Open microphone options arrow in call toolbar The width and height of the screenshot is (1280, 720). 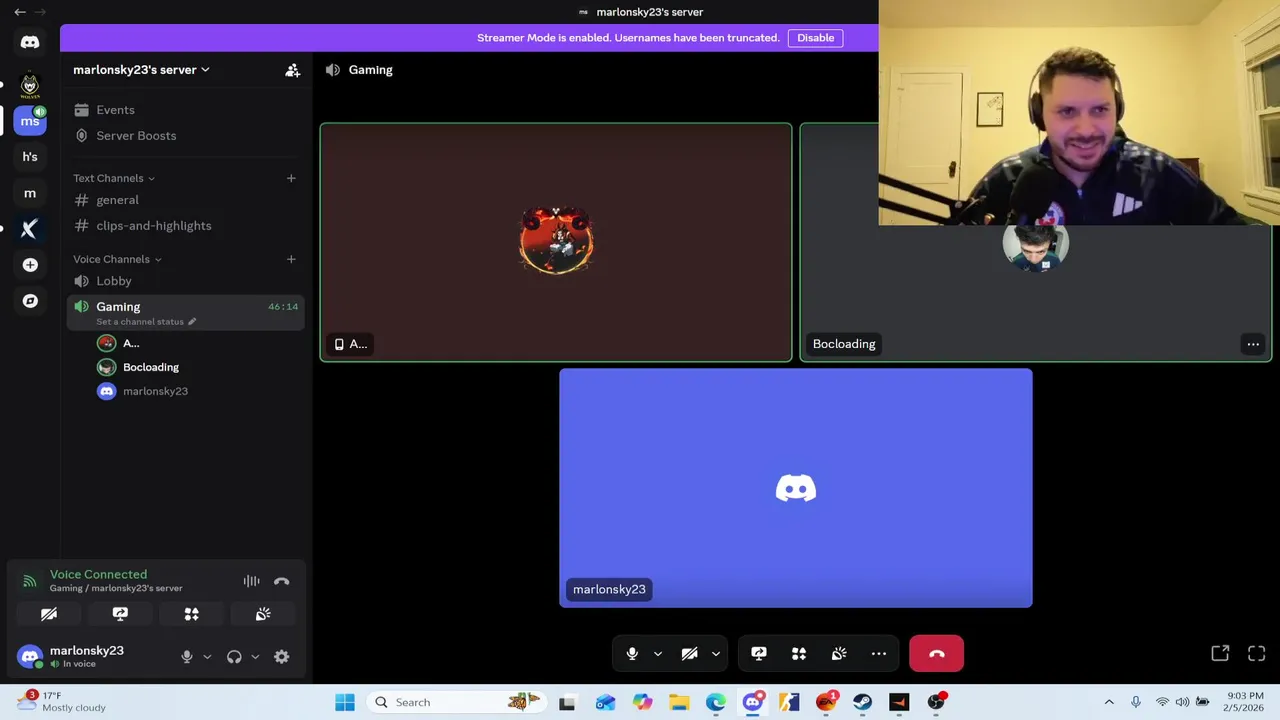(x=658, y=654)
